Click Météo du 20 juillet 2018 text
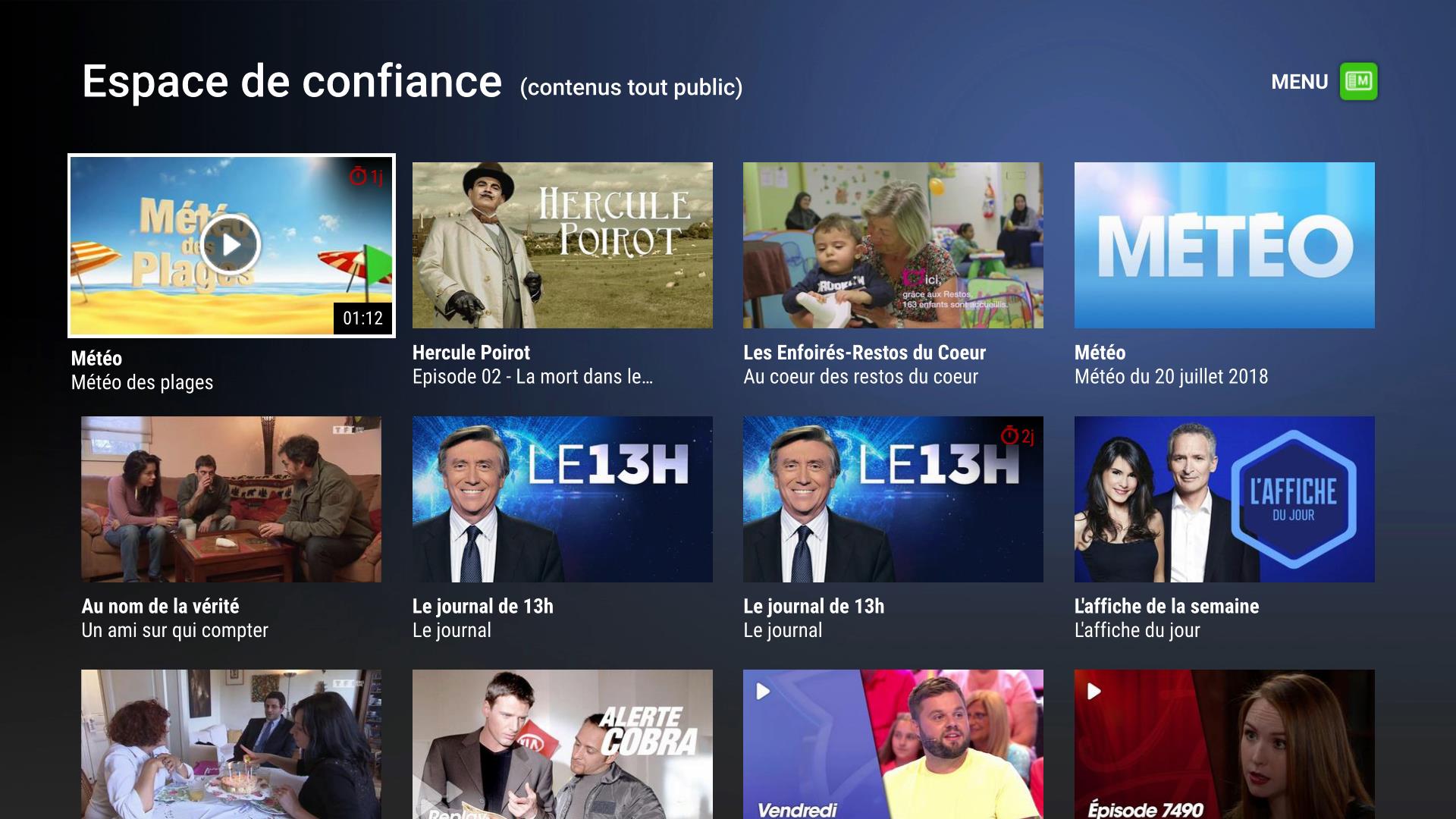 (x=1171, y=377)
